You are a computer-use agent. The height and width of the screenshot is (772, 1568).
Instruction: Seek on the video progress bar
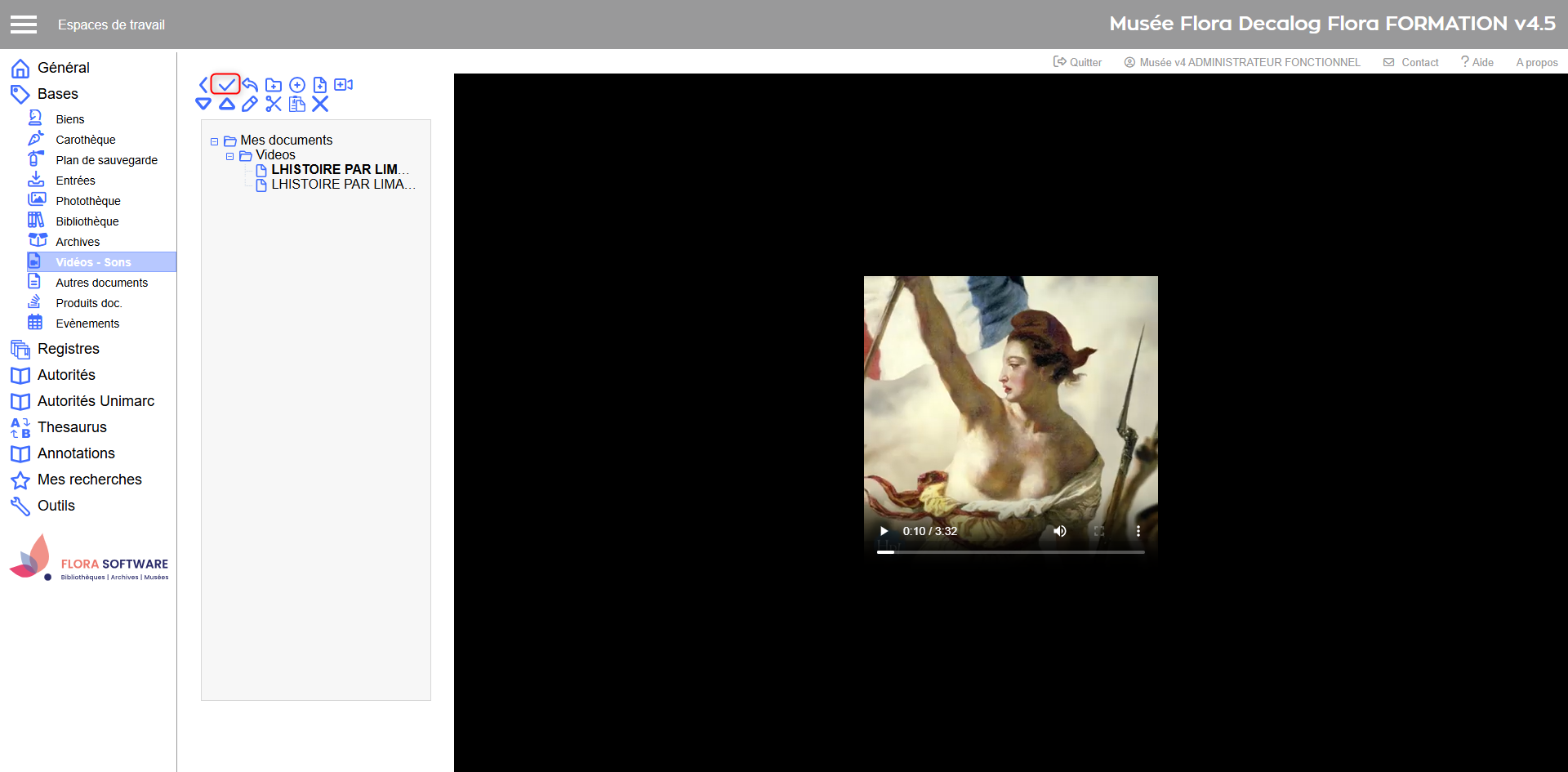coord(1011,552)
